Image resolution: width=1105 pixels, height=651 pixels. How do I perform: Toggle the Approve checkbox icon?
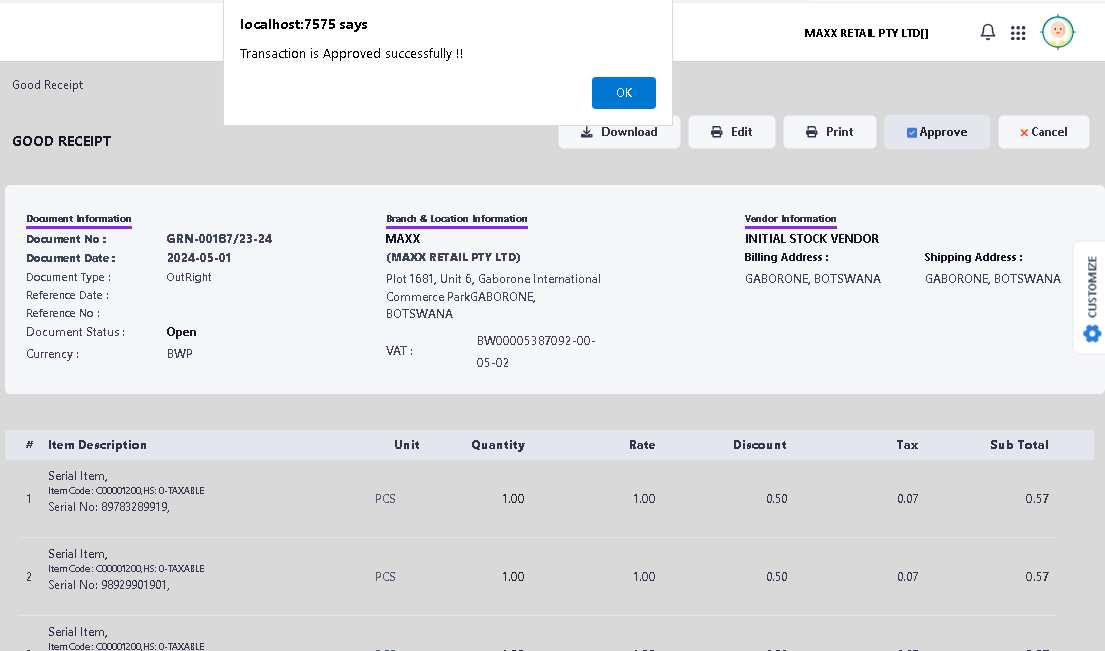tap(912, 133)
